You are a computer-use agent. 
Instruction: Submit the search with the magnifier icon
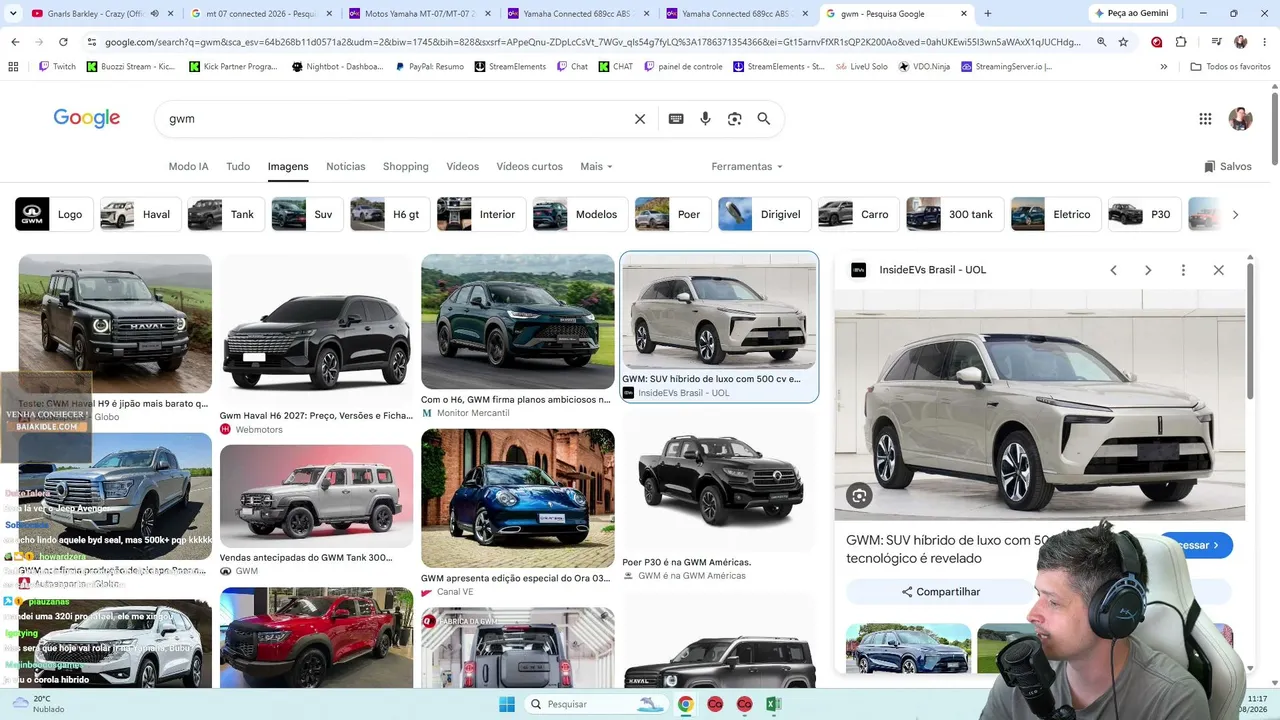[x=764, y=119]
